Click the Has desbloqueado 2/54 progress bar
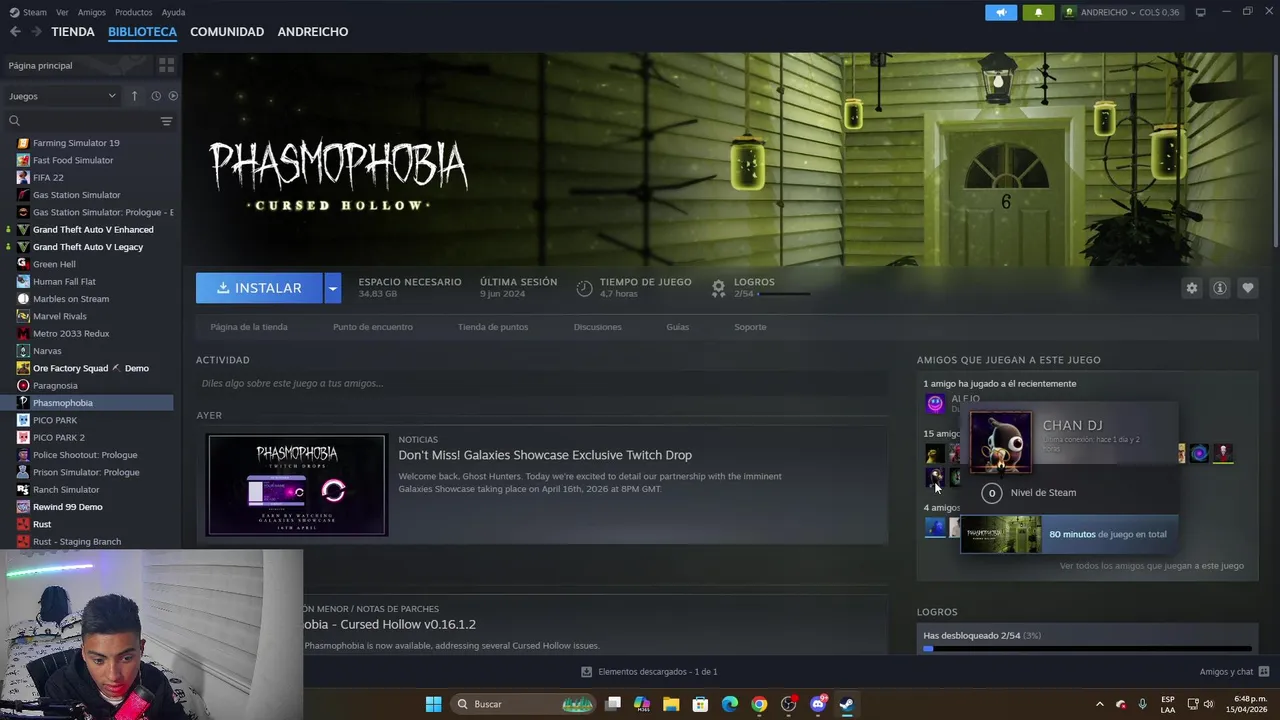This screenshot has height=720, width=1280. 1088,649
